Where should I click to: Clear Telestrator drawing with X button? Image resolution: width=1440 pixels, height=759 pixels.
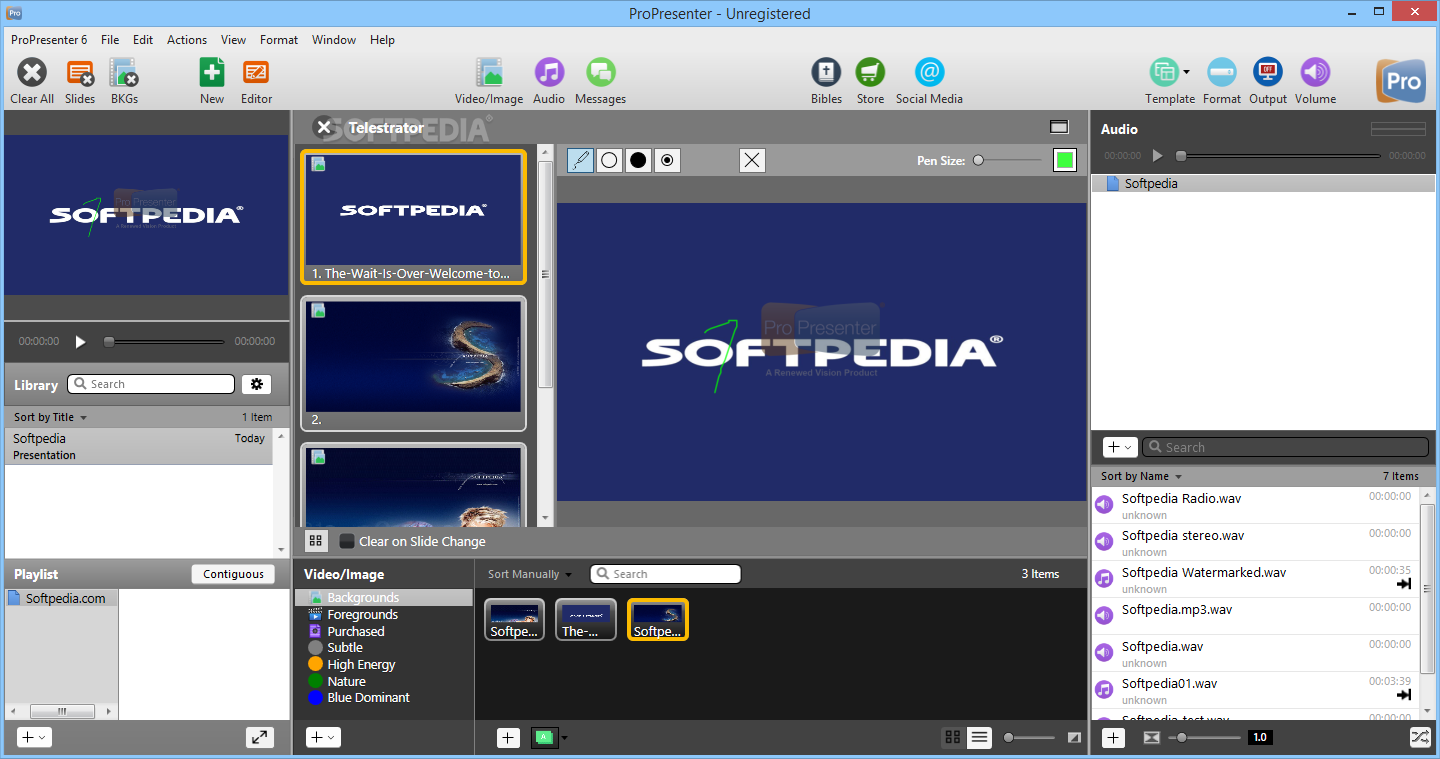pos(752,160)
